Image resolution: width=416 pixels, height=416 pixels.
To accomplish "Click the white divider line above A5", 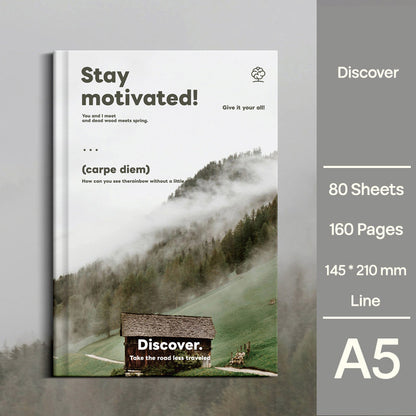I will 367,318.
